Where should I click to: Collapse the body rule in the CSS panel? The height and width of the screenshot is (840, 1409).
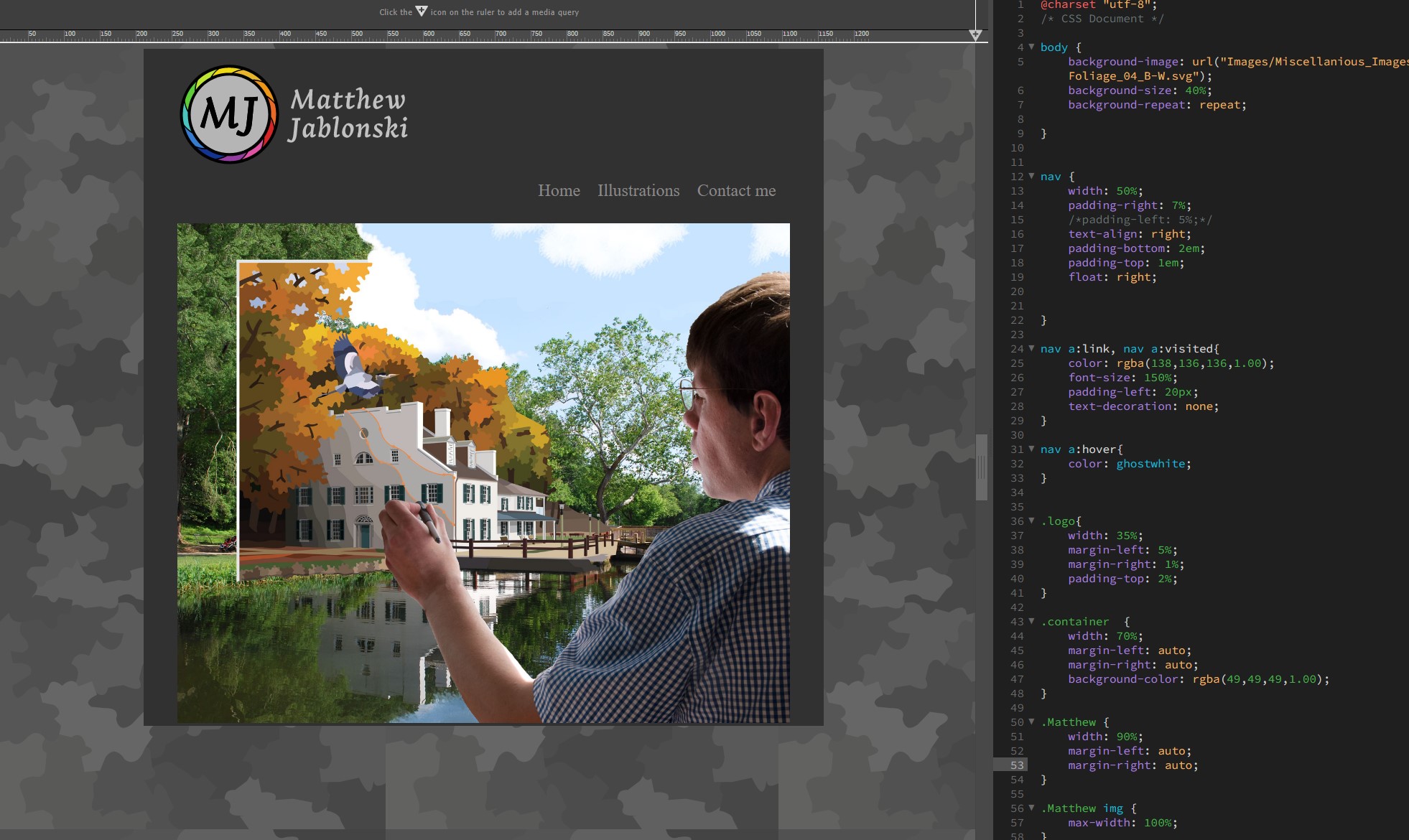click(1031, 47)
